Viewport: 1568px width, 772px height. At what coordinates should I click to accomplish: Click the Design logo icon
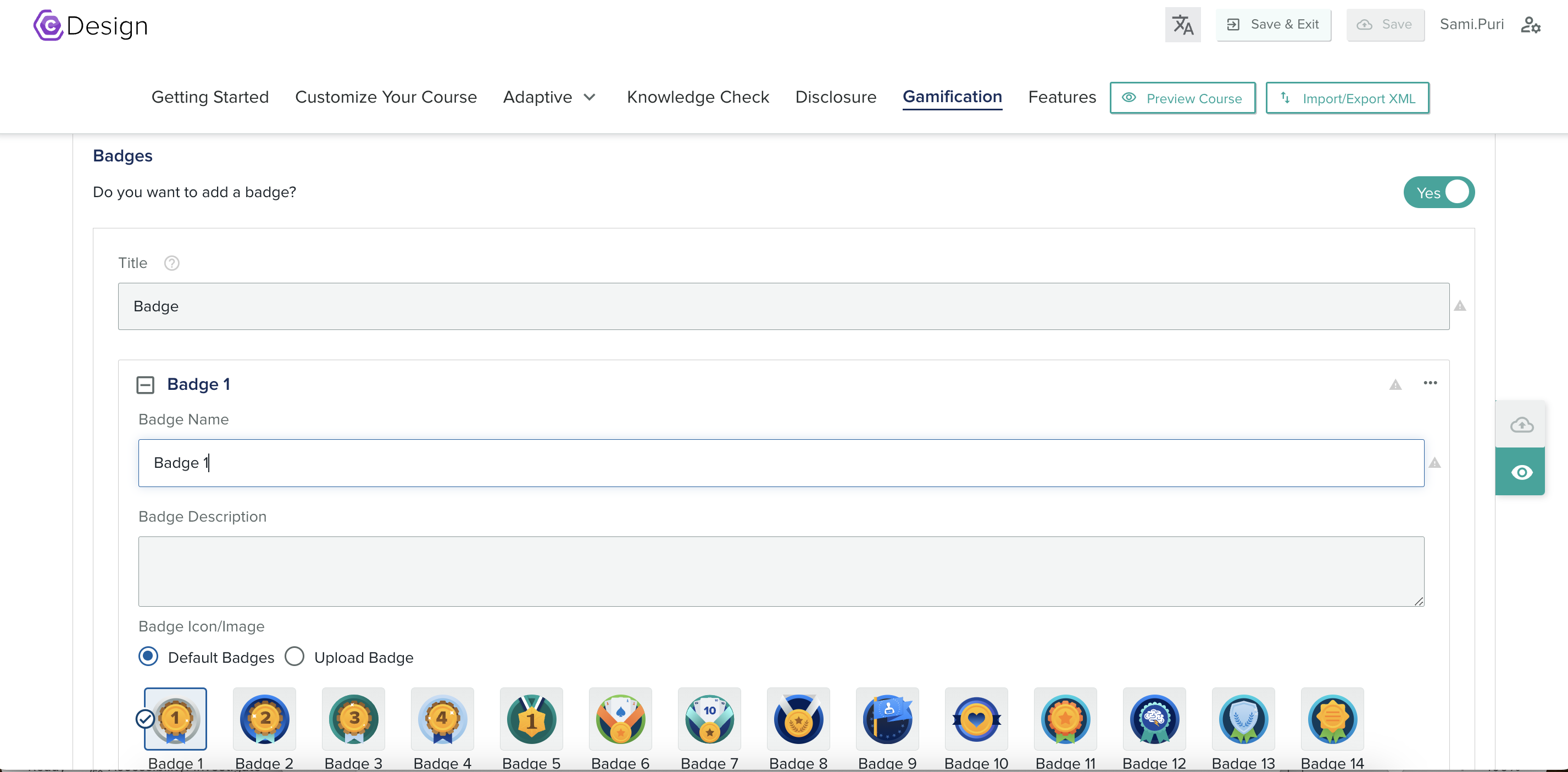coord(48,26)
